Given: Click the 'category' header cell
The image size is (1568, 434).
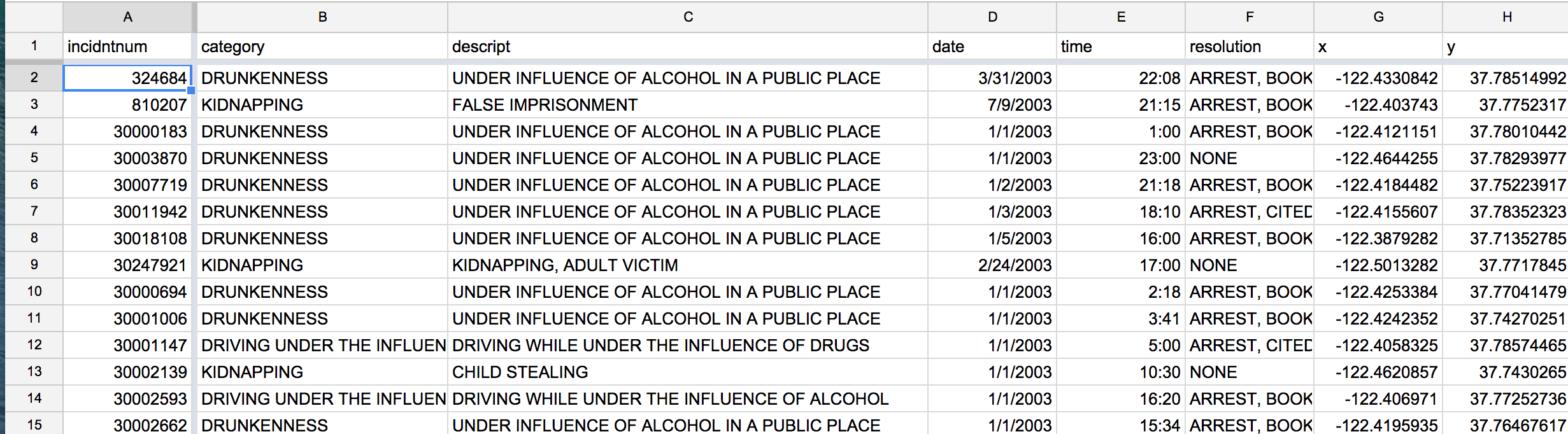Looking at the screenshot, I should (322, 46).
